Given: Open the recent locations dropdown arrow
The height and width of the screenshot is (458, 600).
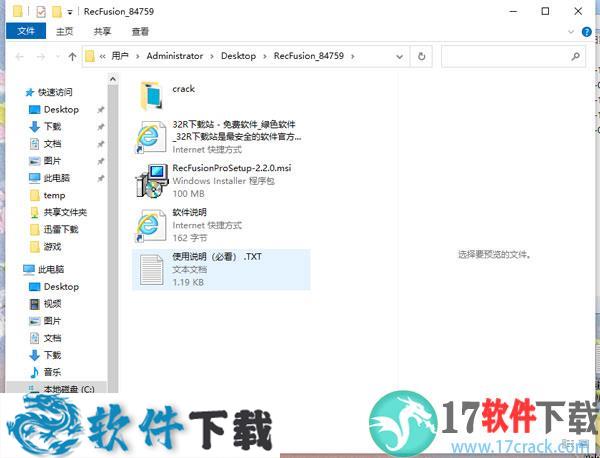Looking at the screenshot, I should pos(58,57).
